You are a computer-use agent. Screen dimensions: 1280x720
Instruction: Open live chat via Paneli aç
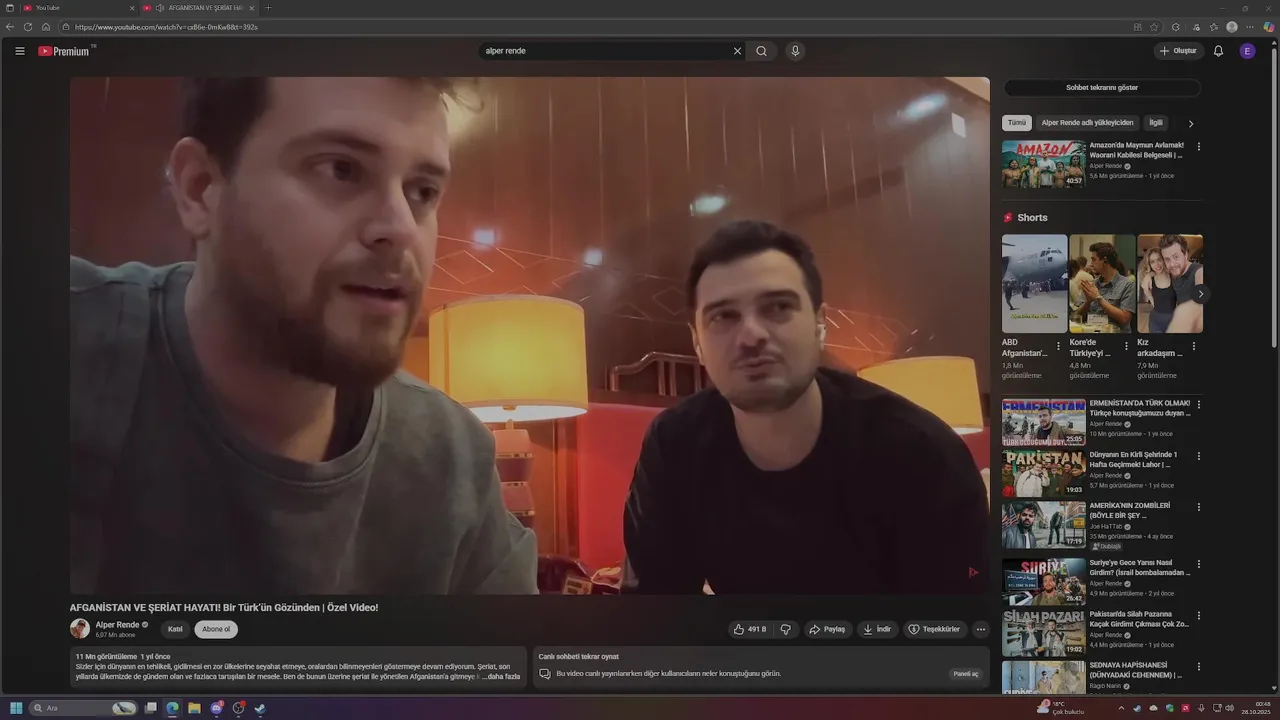pos(966,674)
